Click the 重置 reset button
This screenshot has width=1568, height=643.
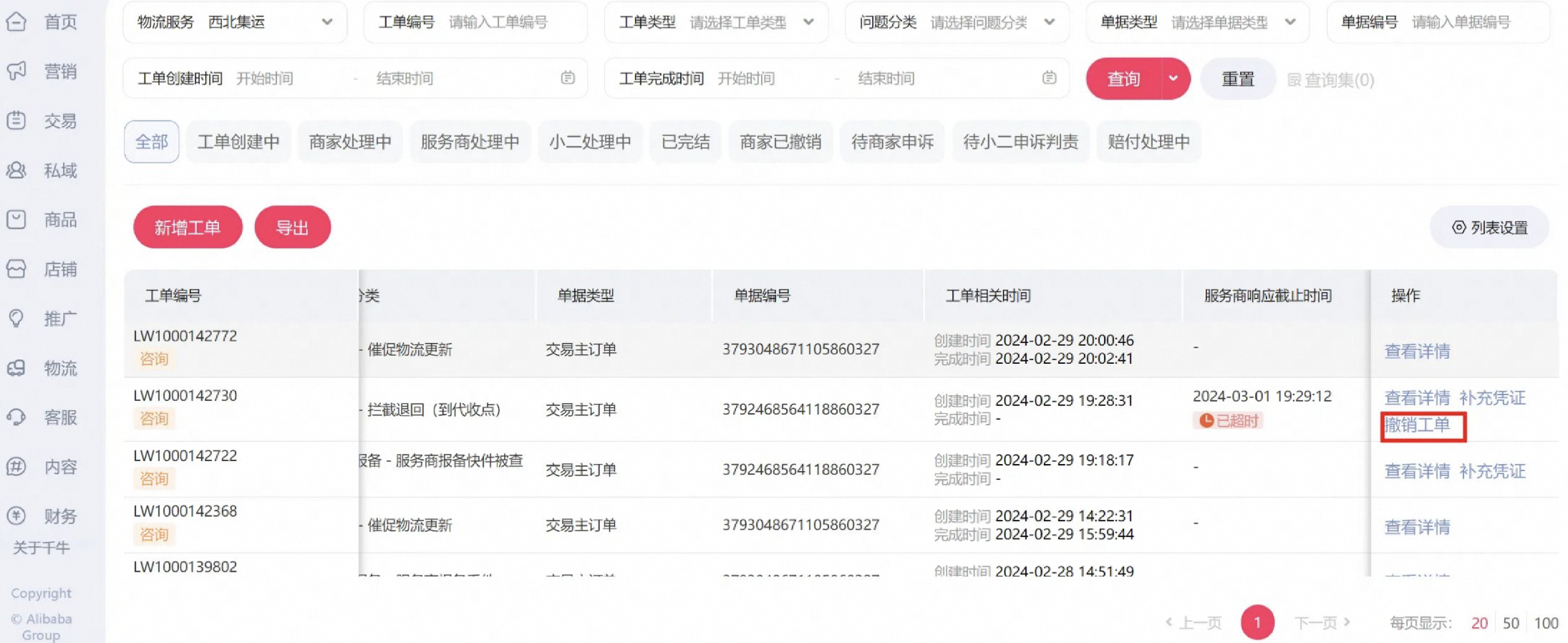pos(1238,79)
